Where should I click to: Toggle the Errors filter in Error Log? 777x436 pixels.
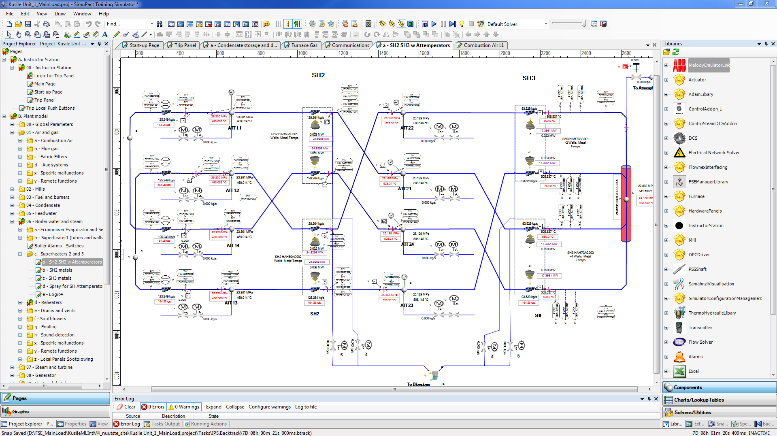[154, 408]
